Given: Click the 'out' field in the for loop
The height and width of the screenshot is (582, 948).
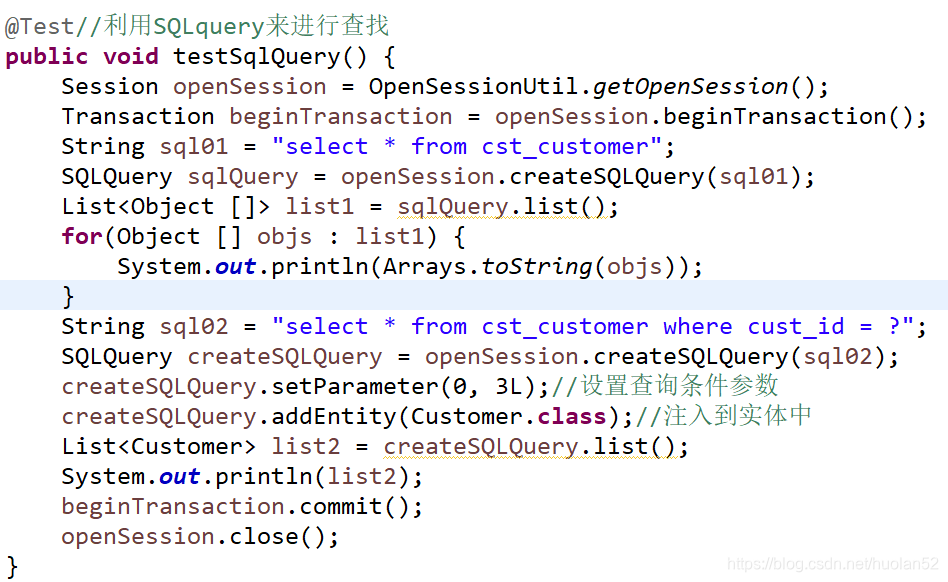Looking at the screenshot, I should point(235,267).
